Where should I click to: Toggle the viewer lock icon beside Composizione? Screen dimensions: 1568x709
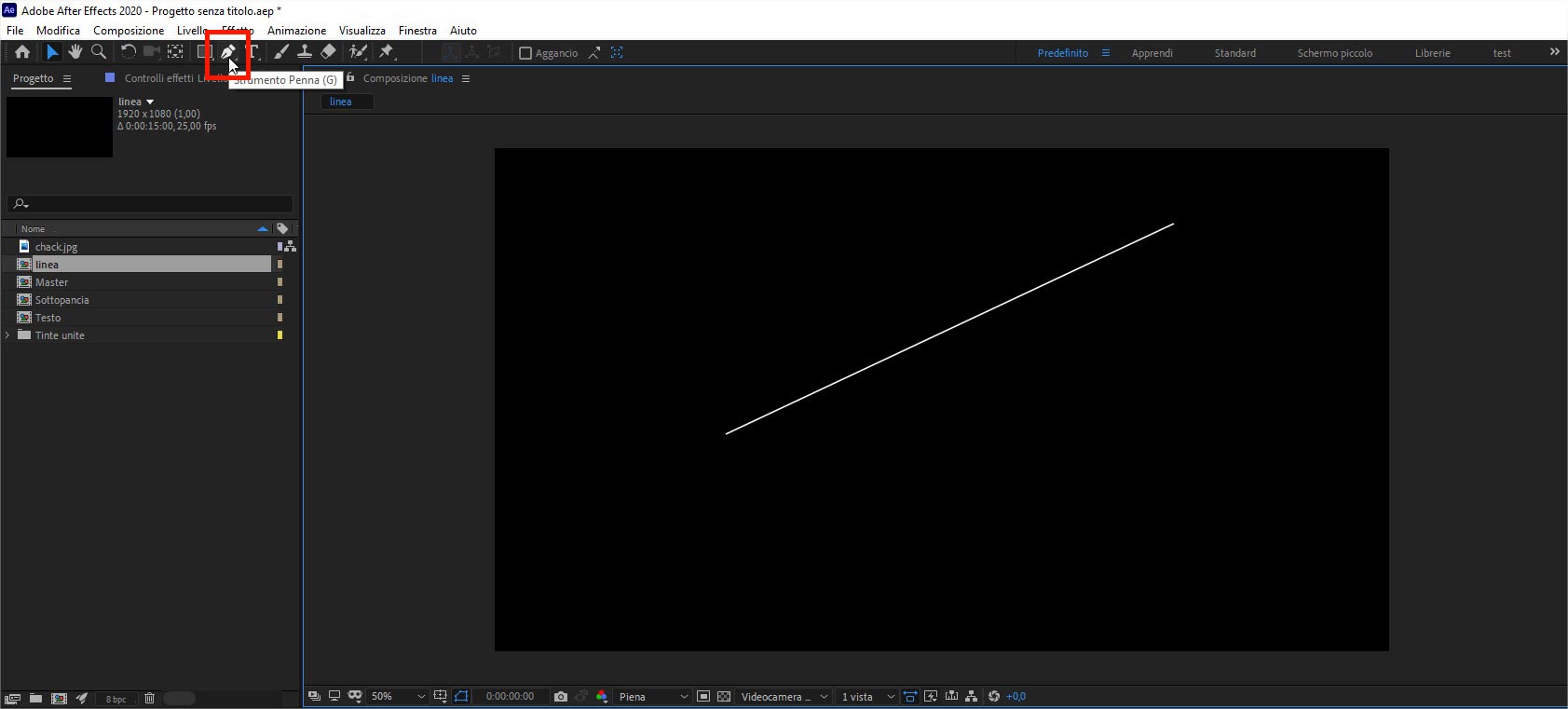350,78
